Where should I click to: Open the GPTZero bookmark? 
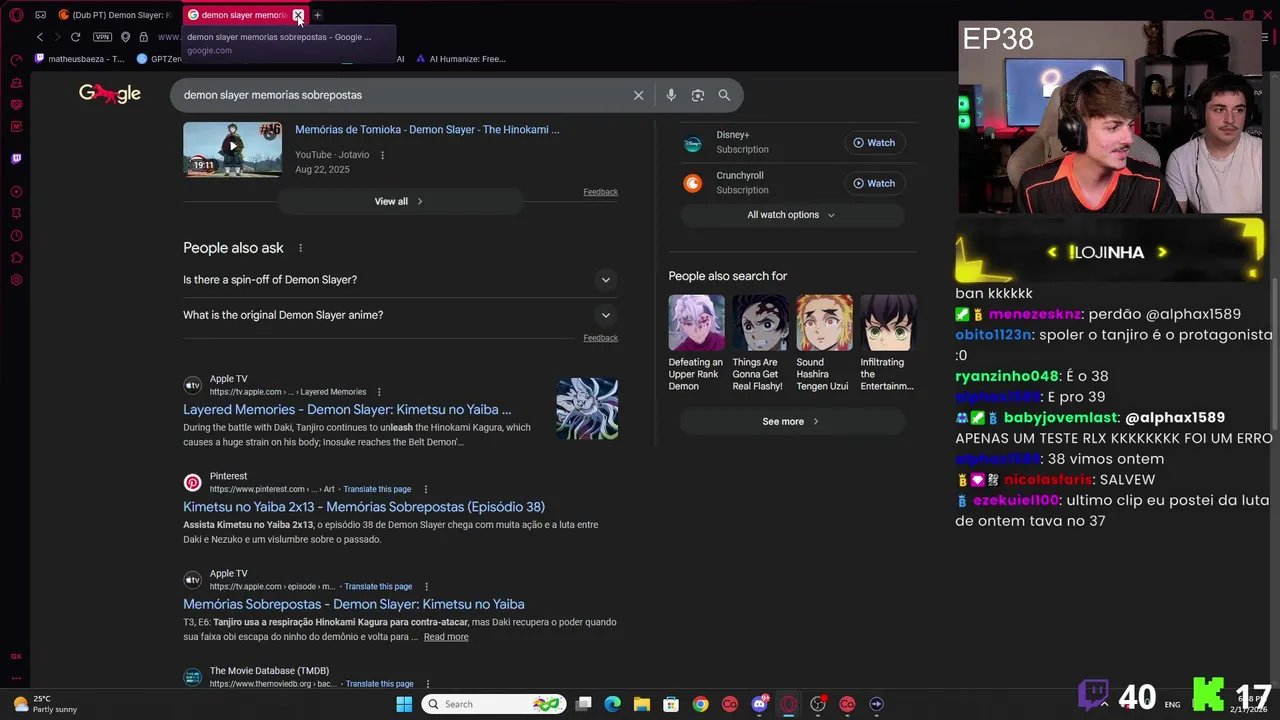158,59
